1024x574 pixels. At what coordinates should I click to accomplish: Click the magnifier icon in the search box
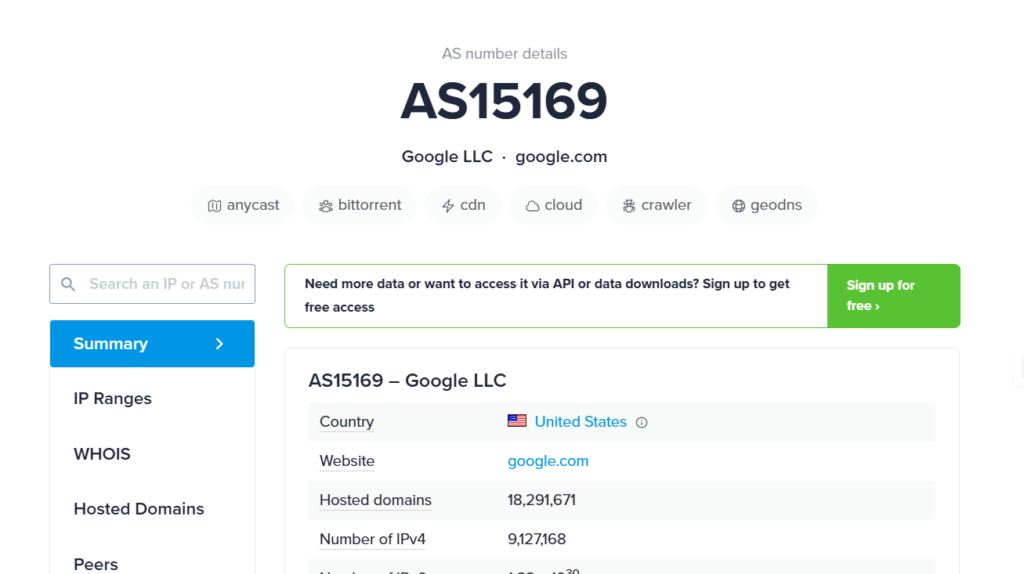pos(68,284)
